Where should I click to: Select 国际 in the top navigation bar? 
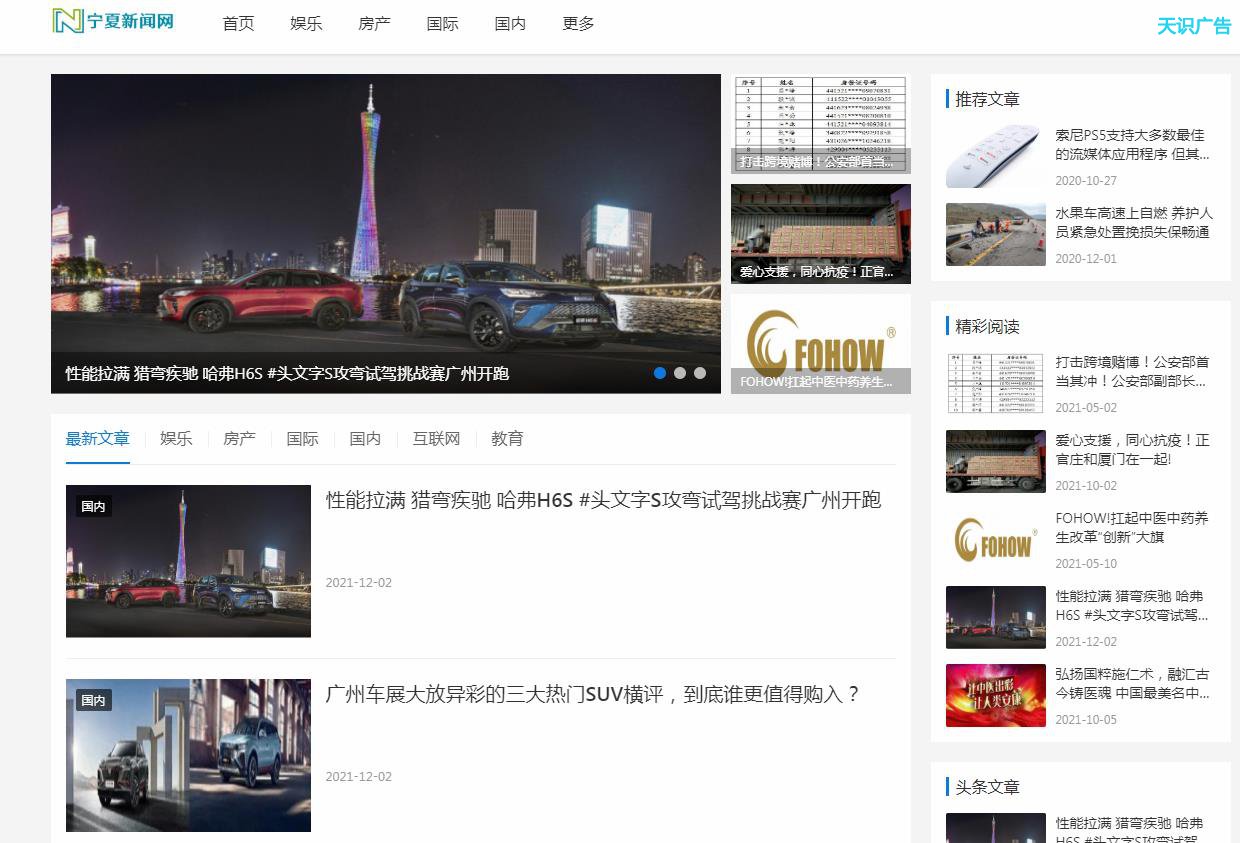[x=442, y=23]
